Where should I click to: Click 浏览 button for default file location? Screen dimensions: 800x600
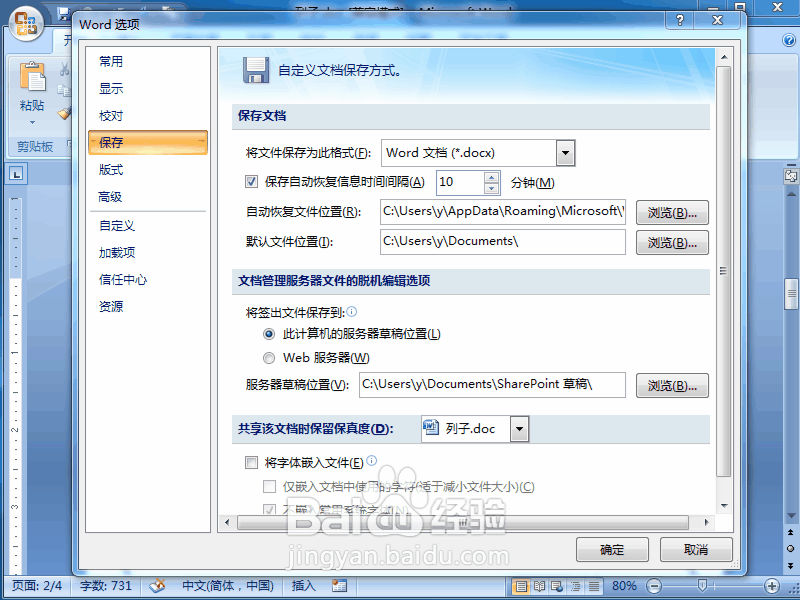[x=672, y=243]
